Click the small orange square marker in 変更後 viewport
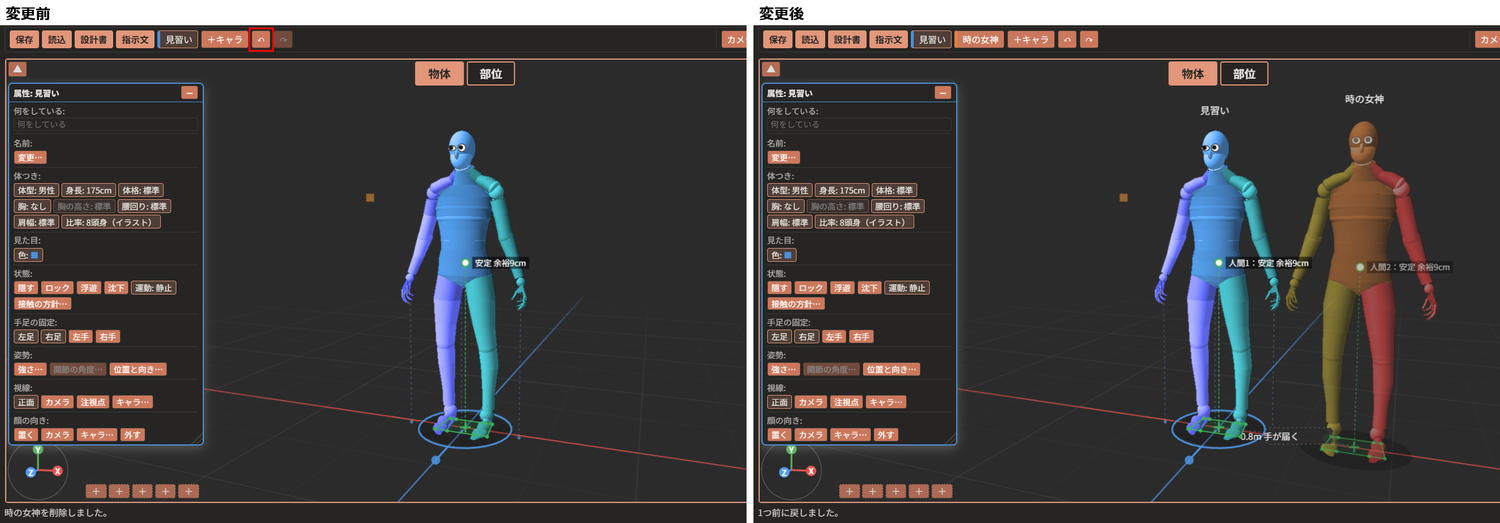 click(1123, 198)
